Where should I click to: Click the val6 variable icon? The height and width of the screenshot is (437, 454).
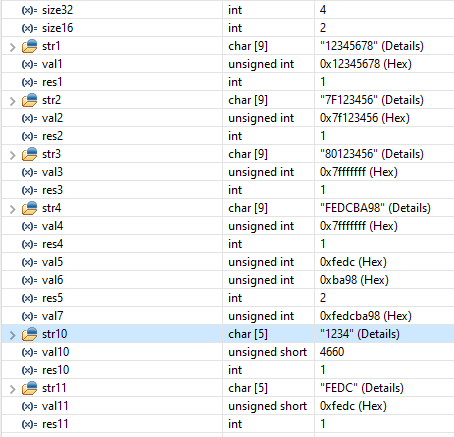pos(29,280)
